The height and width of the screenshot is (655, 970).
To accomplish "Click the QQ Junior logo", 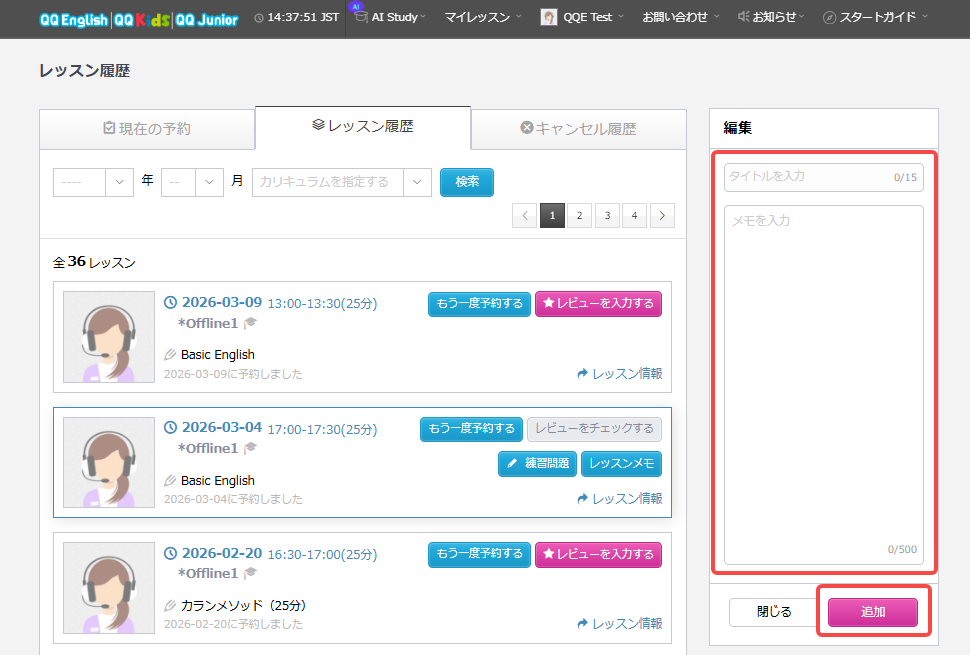I will [207, 19].
